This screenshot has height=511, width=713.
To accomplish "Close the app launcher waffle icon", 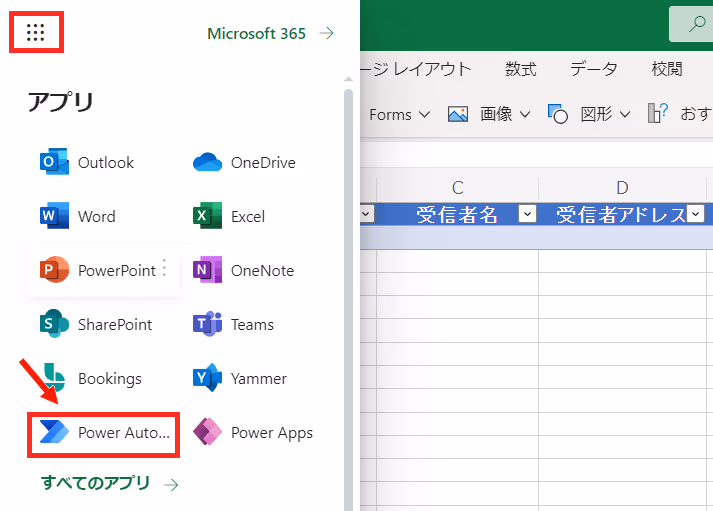I will tap(35, 32).
